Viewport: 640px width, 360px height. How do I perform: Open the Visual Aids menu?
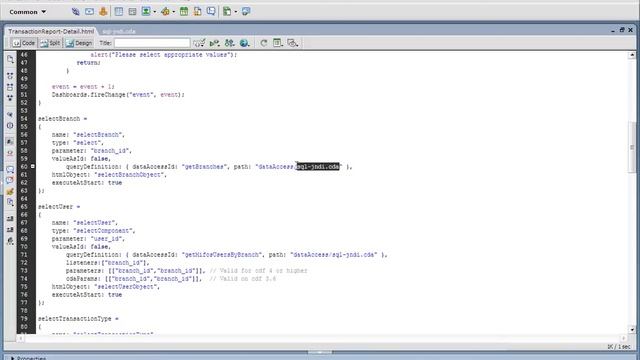point(293,43)
